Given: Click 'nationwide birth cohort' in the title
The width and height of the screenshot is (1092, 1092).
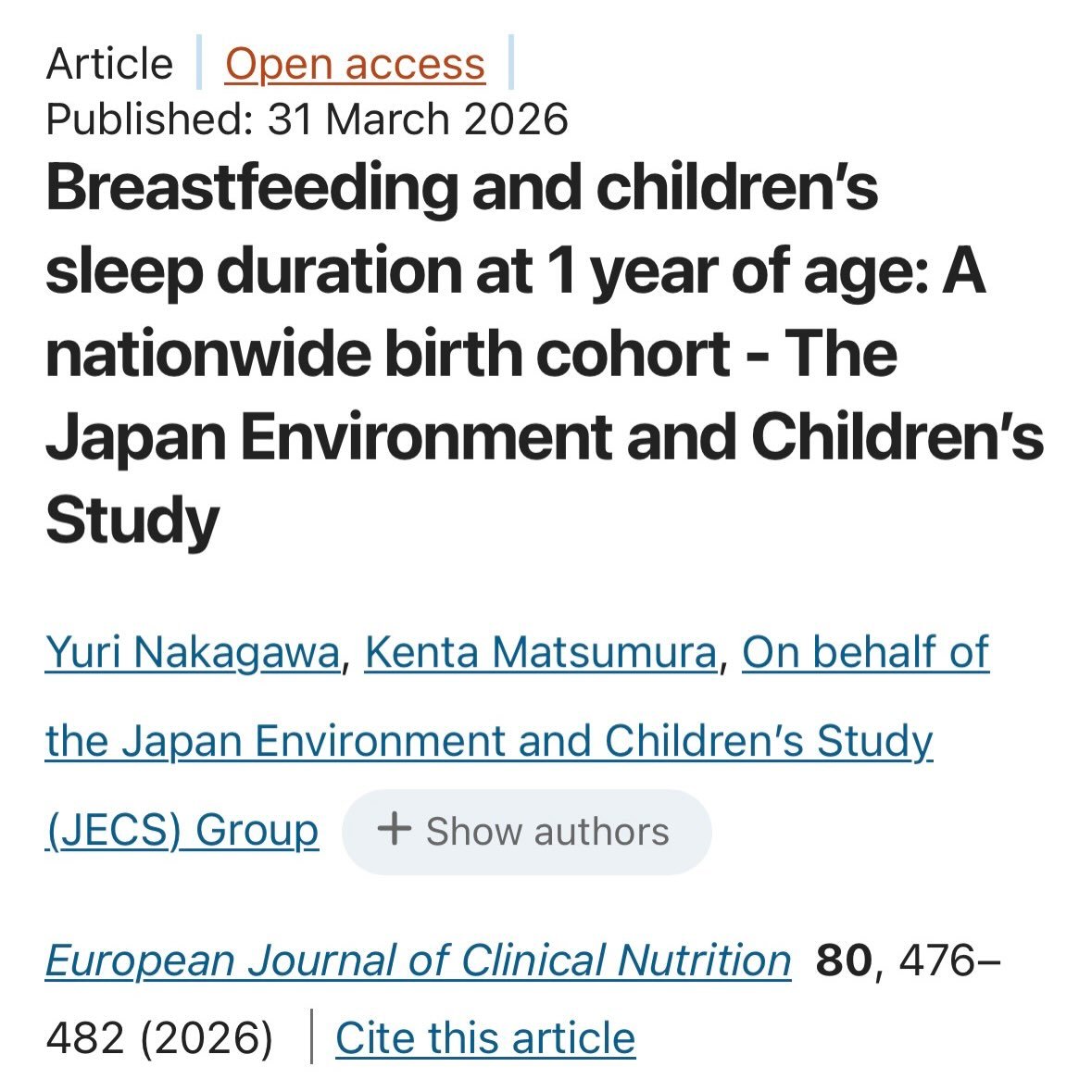Looking at the screenshot, I should tap(388, 354).
